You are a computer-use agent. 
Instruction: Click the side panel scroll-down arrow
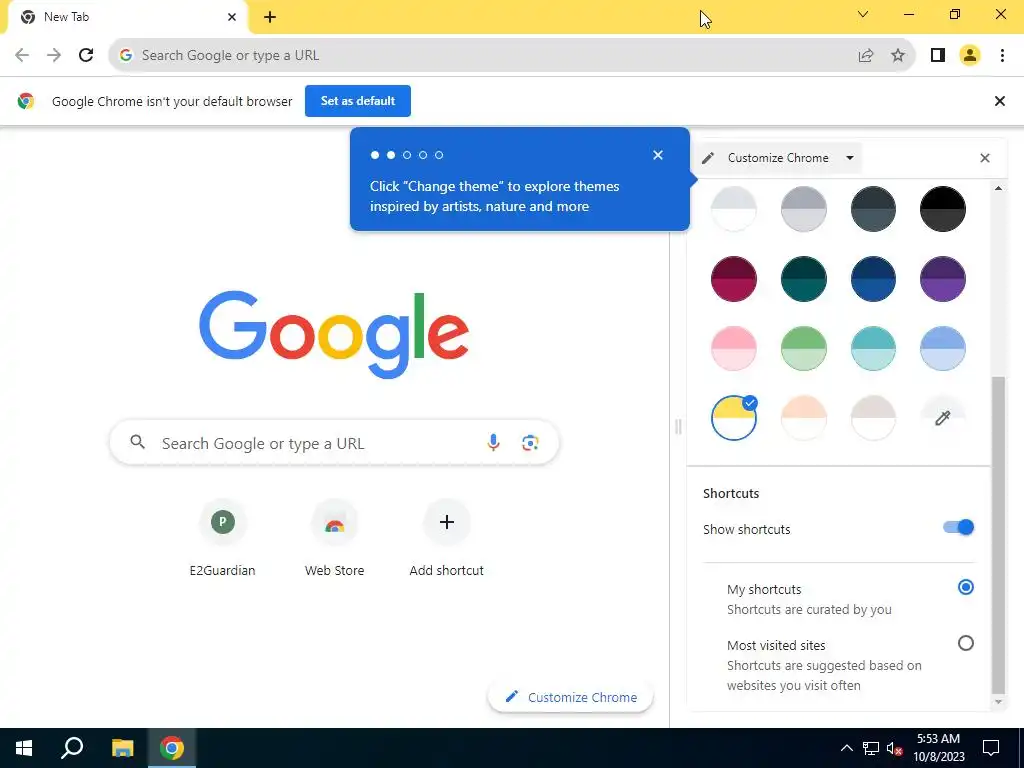tap(998, 703)
